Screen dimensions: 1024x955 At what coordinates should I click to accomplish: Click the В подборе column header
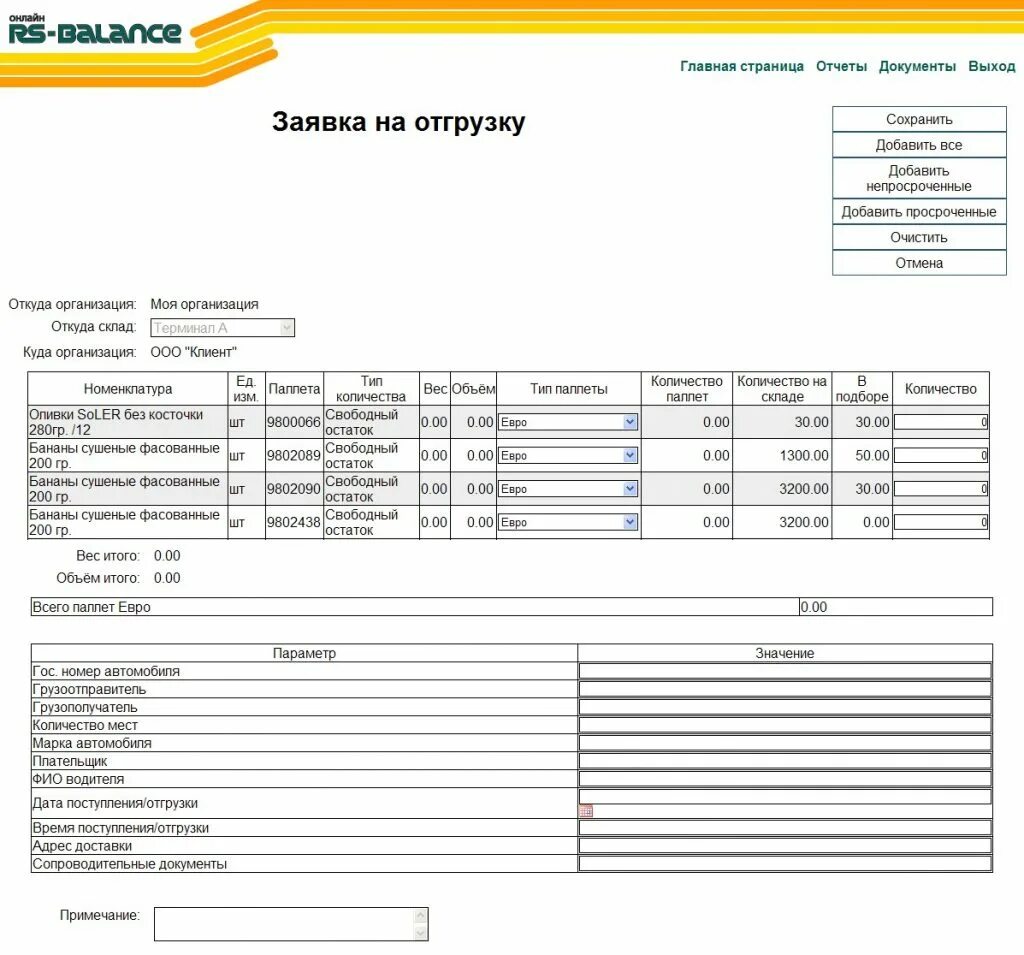point(861,389)
